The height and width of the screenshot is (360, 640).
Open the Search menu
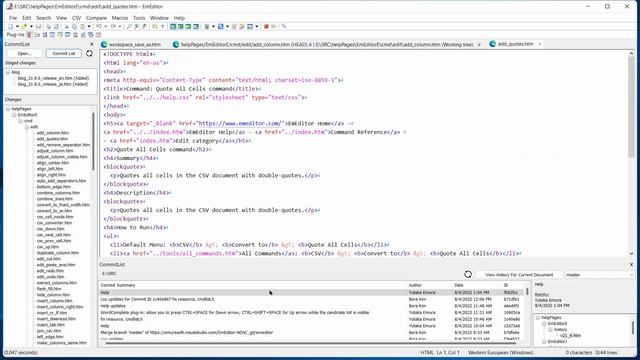pyautogui.click(x=43, y=18)
